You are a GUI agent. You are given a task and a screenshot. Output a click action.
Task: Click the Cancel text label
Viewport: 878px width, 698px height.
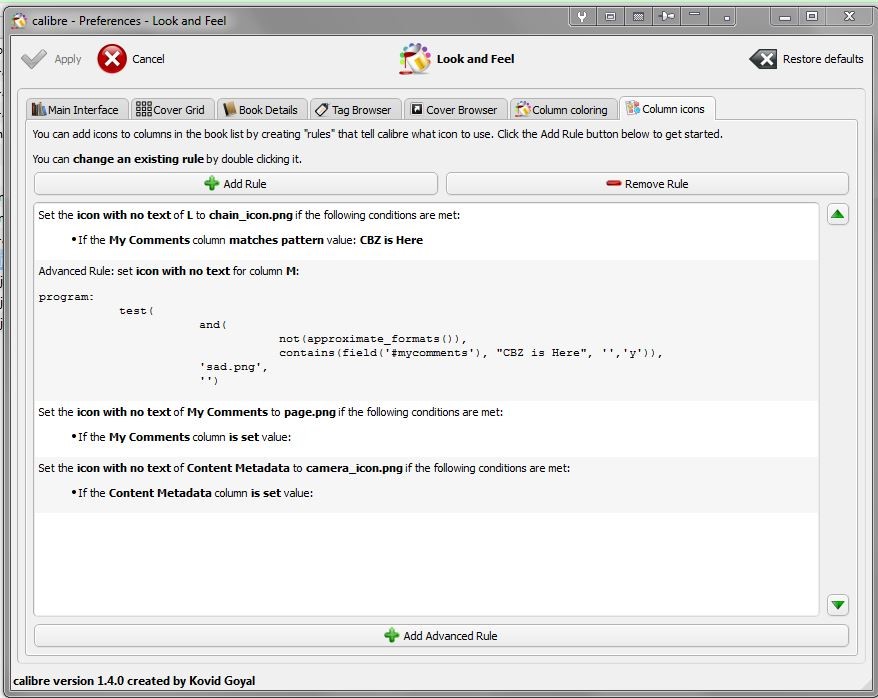point(148,59)
